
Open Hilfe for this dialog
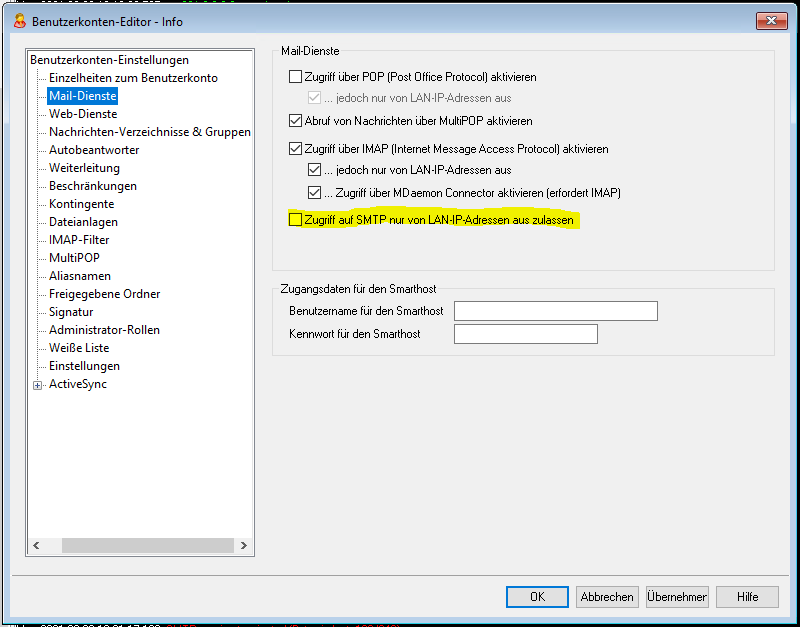pyautogui.click(x=747, y=597)
